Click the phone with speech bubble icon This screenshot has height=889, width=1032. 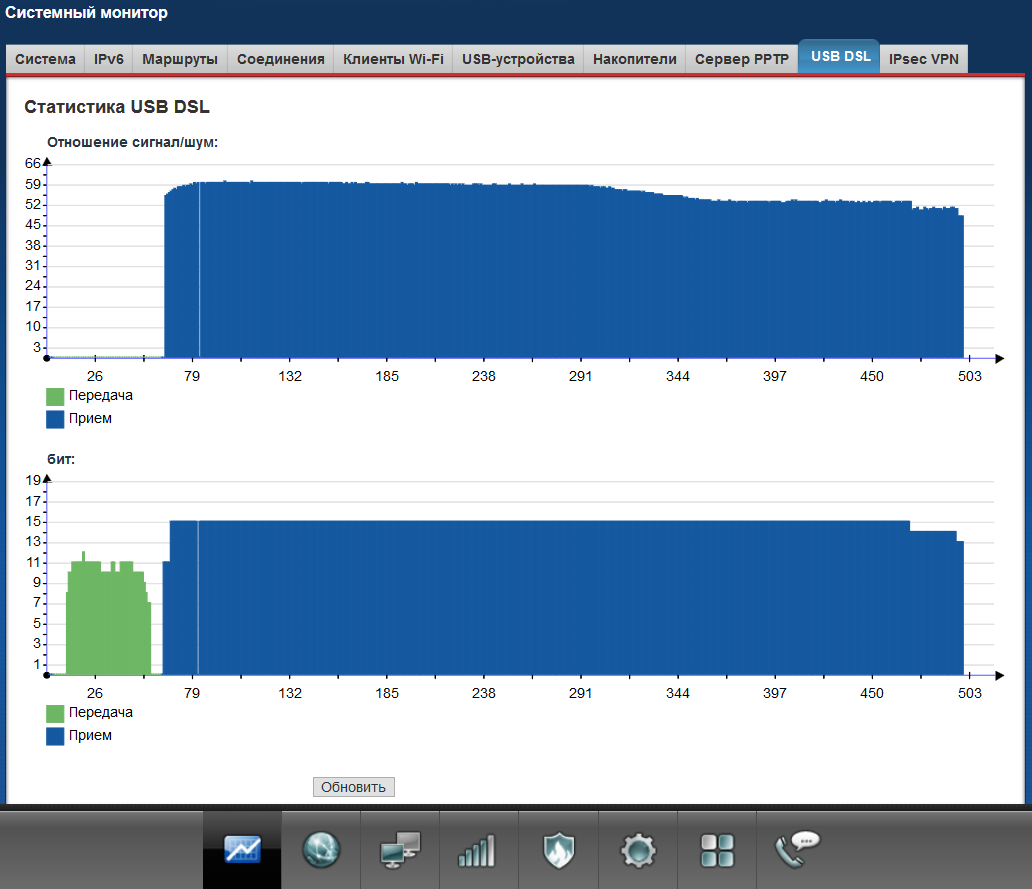pos(797,850)
